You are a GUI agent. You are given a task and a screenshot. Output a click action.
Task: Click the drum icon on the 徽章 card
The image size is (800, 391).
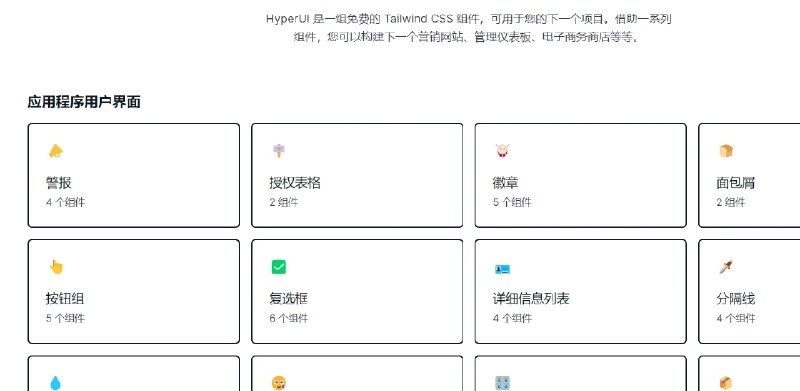[502, 151]
